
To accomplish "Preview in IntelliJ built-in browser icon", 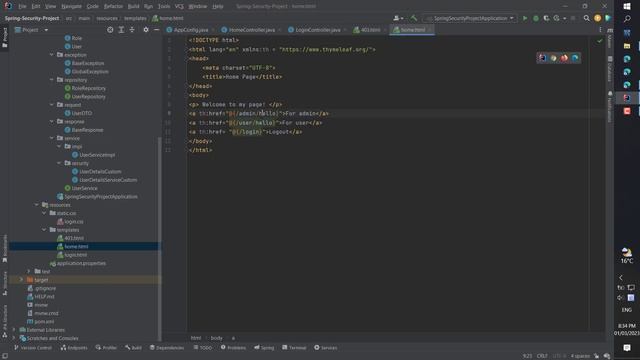I will [x=542, y=58].
